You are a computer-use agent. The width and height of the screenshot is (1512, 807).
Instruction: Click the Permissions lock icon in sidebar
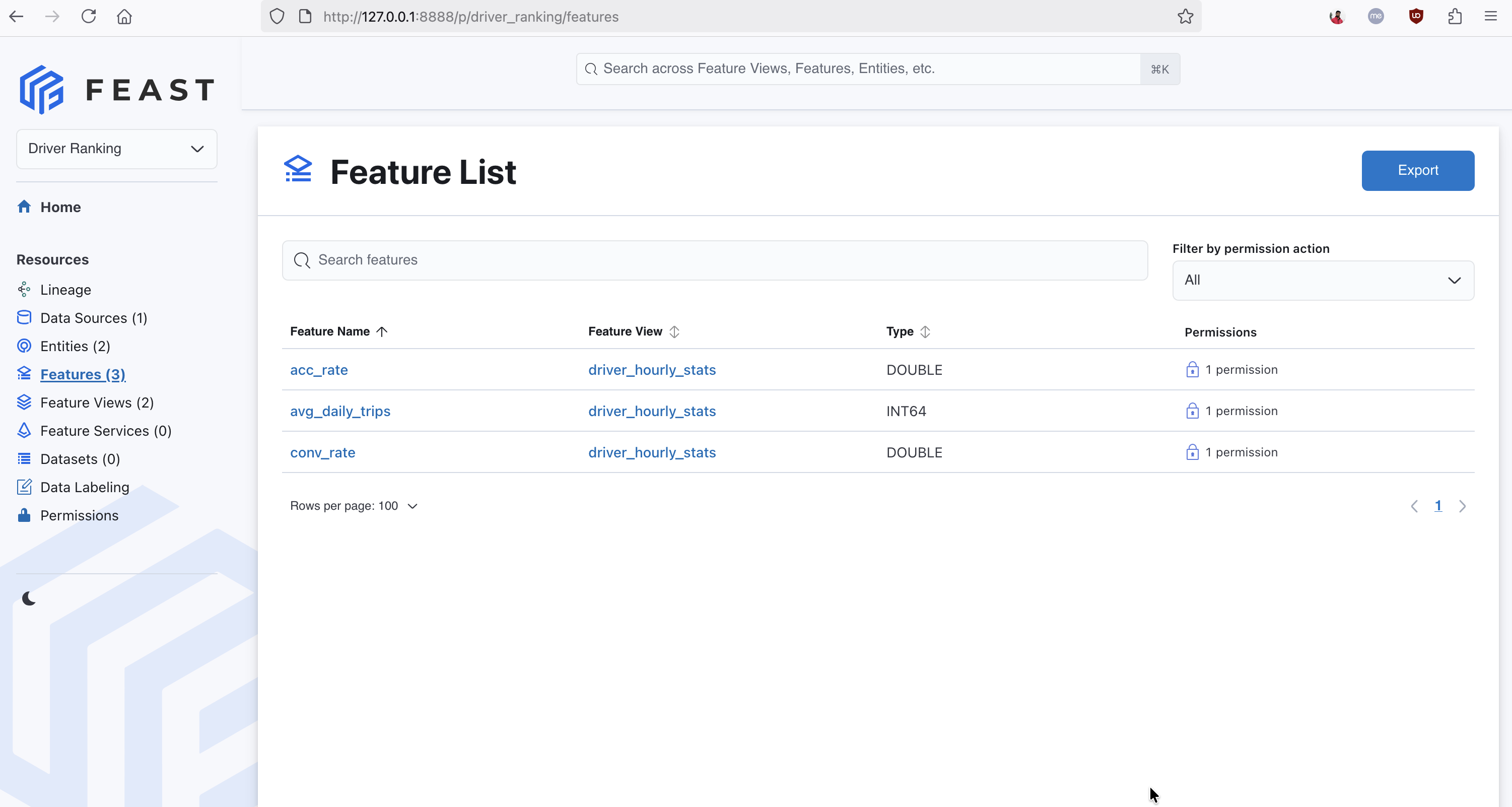[x=24, y=515]
